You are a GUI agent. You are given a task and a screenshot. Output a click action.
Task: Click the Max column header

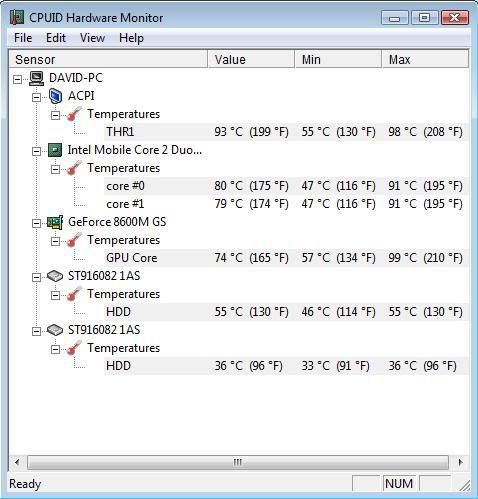click(x=425, y=59)
